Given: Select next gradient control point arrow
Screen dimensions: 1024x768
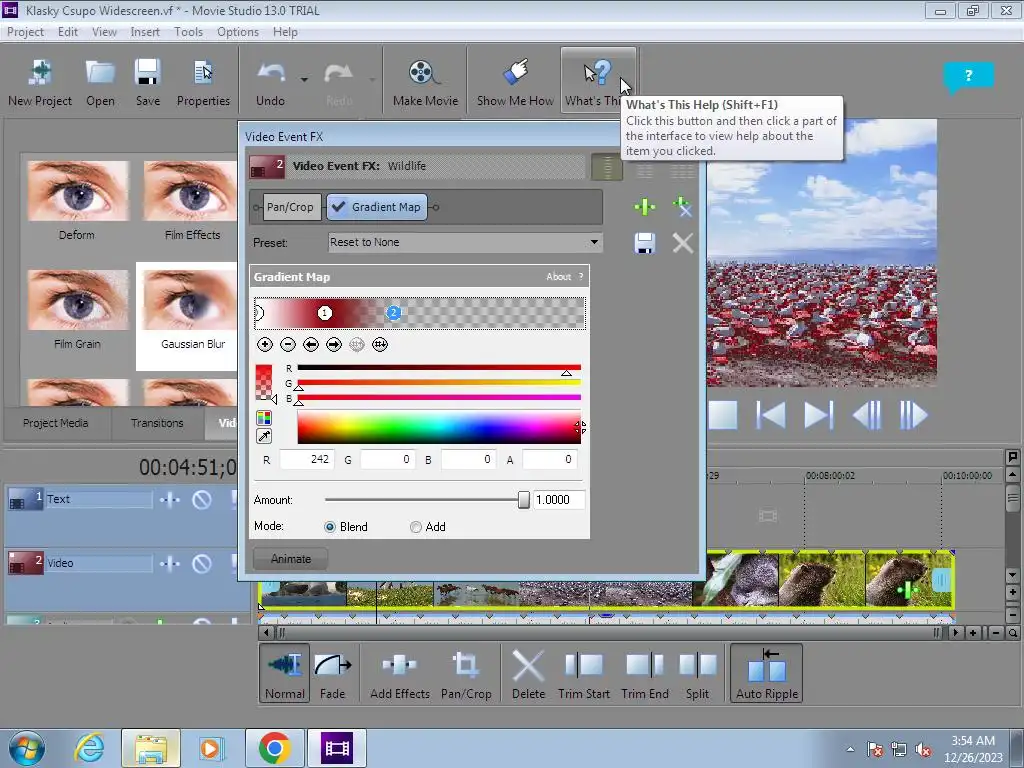Looking at the screenshot, I should point(334,344).
